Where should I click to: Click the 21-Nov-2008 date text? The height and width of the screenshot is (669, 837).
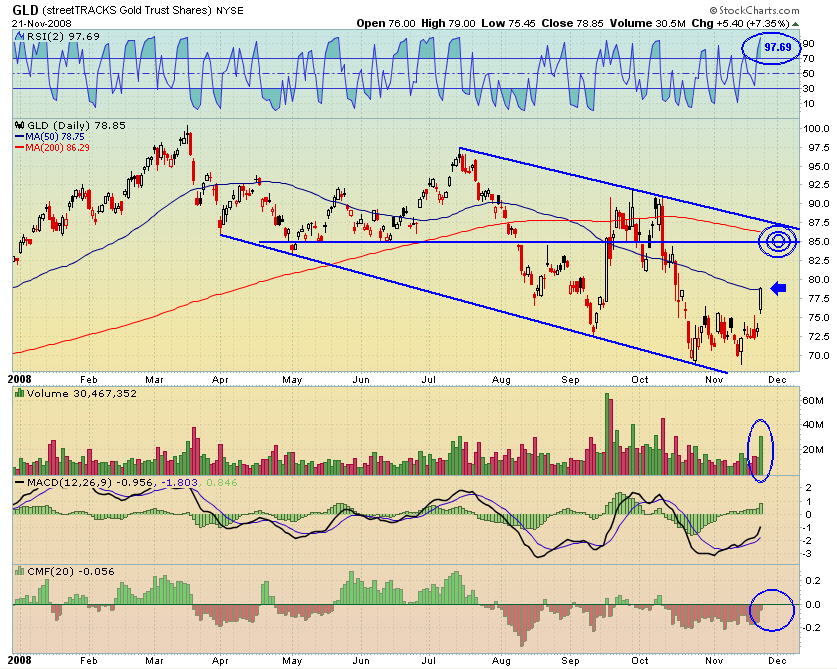pyautogui.click(x=42, y=23)
